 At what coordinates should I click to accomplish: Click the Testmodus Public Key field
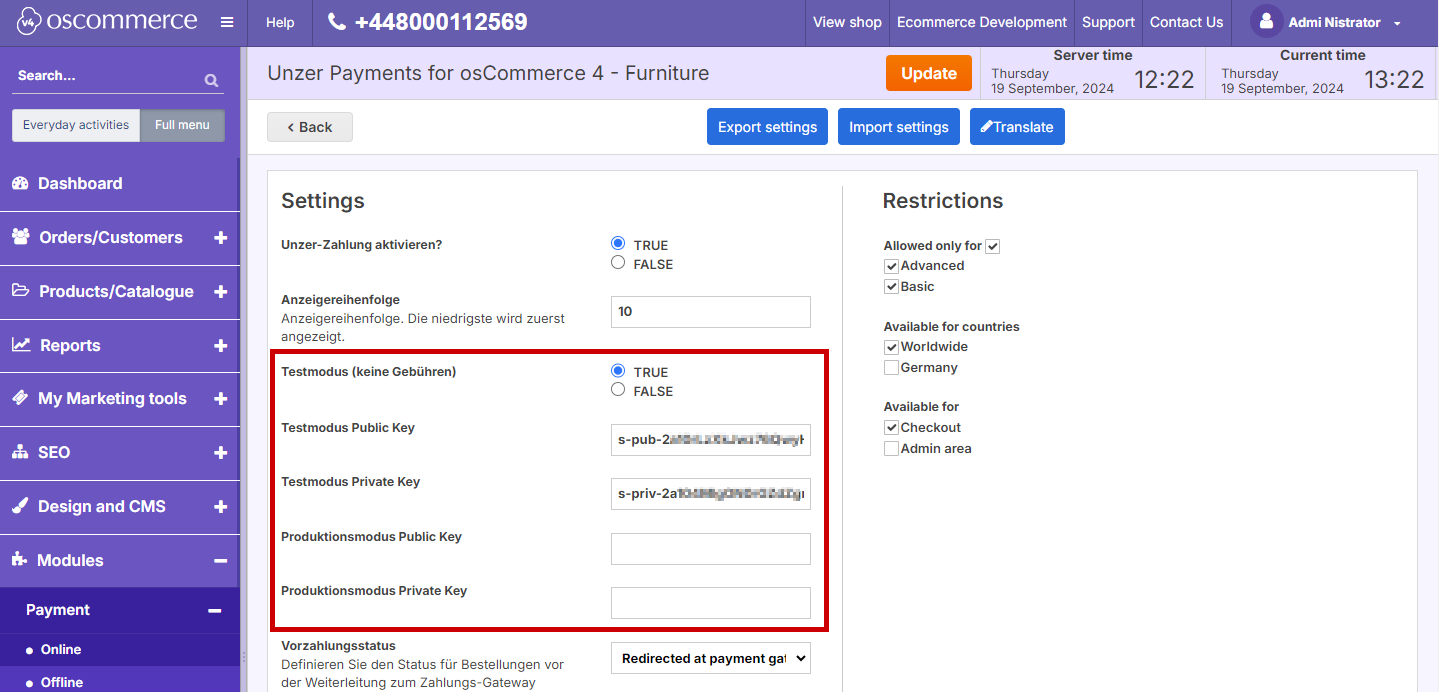[710, 439]
